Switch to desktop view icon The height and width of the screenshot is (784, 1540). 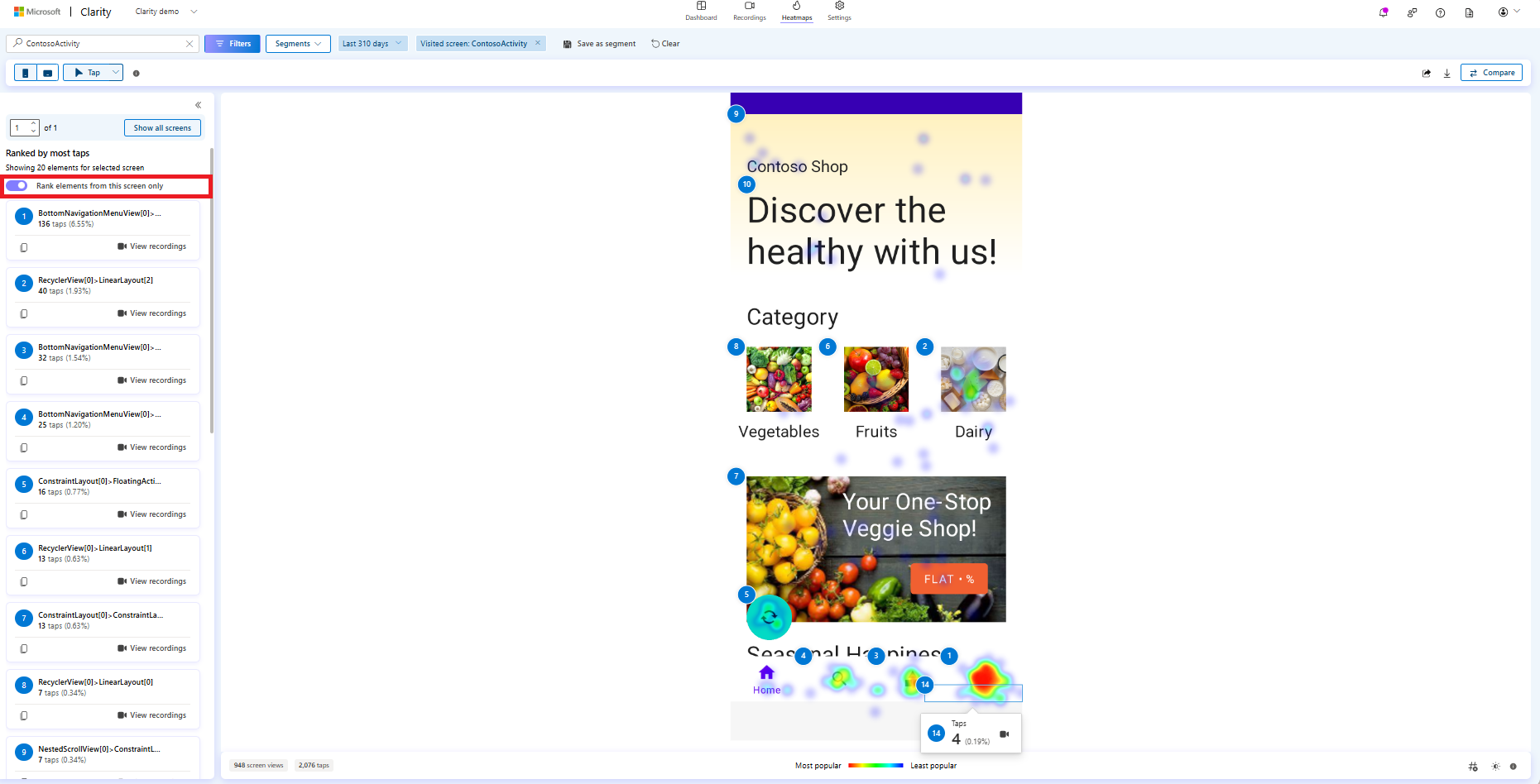48,72
